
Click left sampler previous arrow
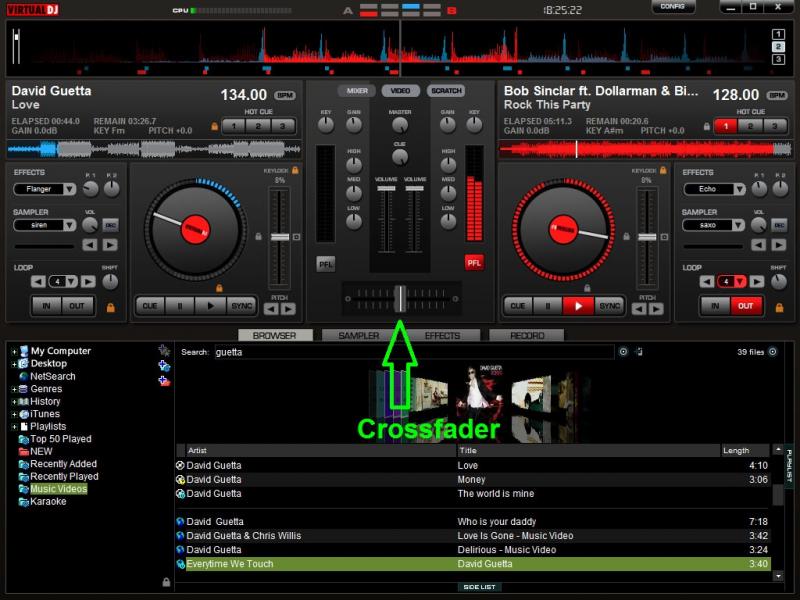tap(90, 245)
